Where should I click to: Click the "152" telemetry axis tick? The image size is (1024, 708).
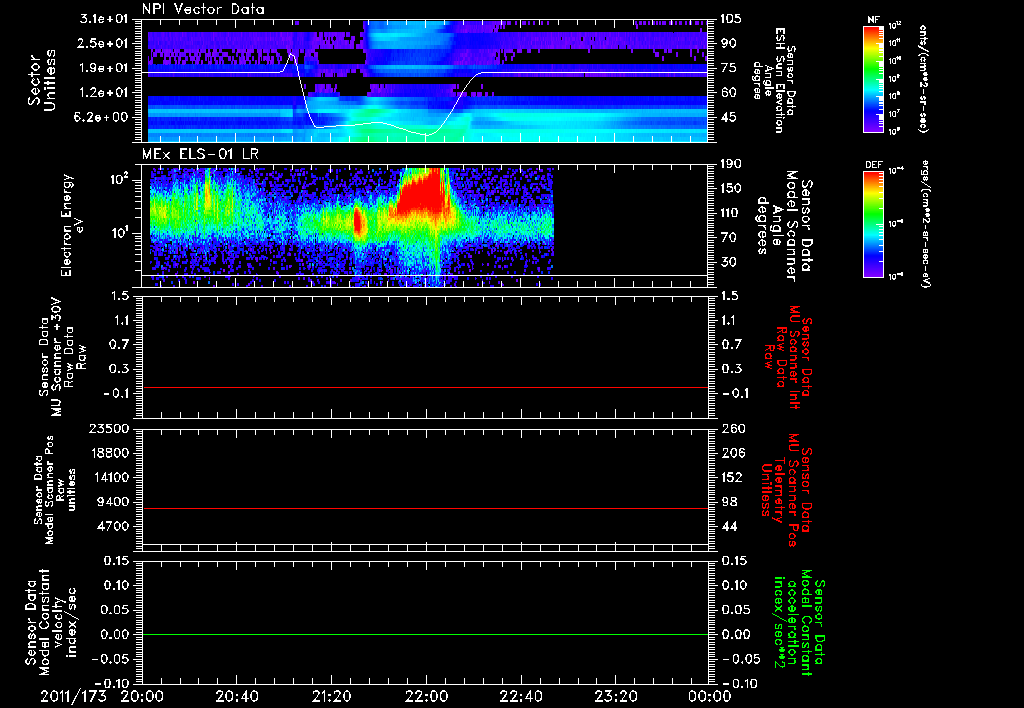(x=732, y=477)
